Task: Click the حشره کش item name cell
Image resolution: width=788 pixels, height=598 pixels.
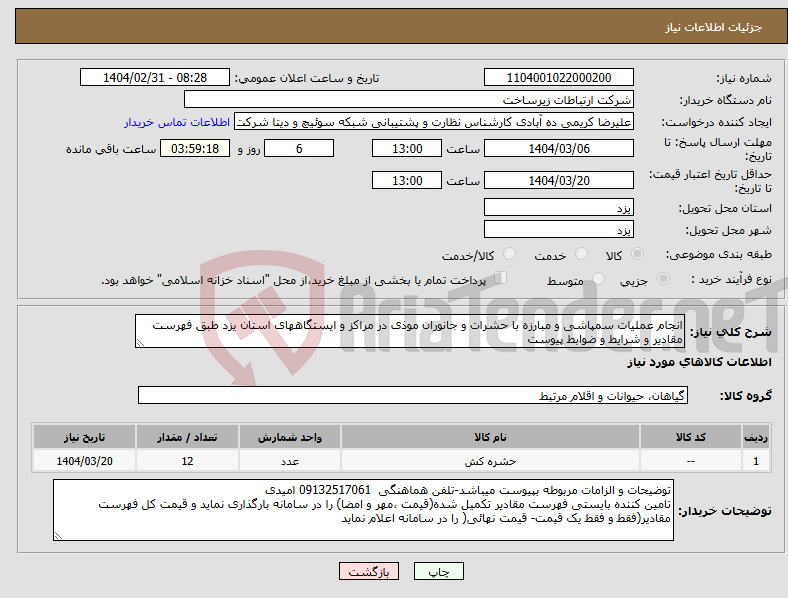Action: coord(490,461)
